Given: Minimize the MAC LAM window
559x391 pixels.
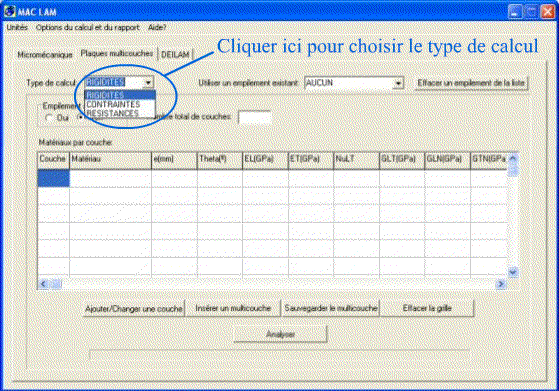Looking at the screenshot, I should point(515,11).
